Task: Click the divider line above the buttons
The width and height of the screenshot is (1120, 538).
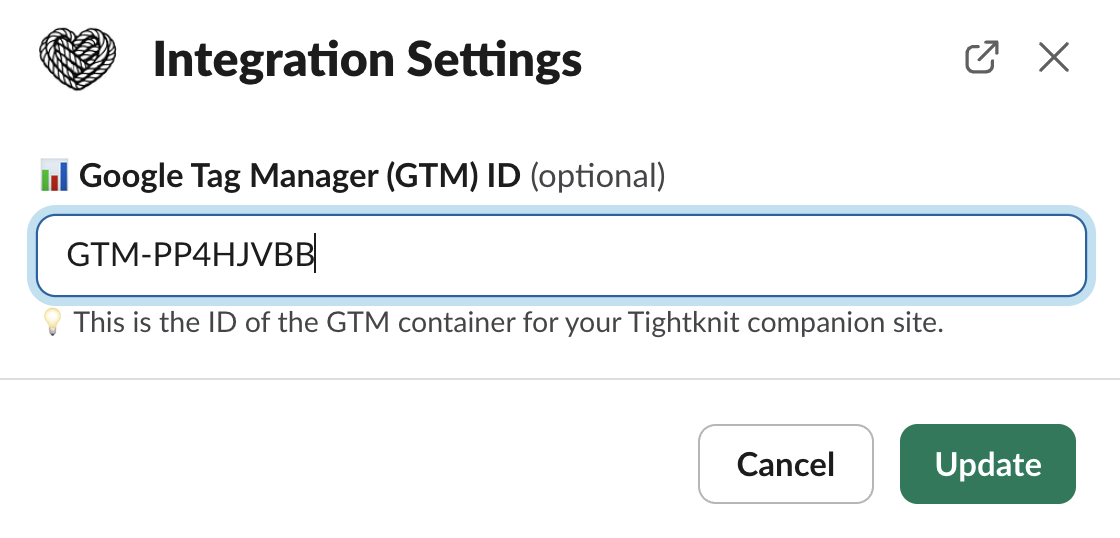Action: coord(560,380)
